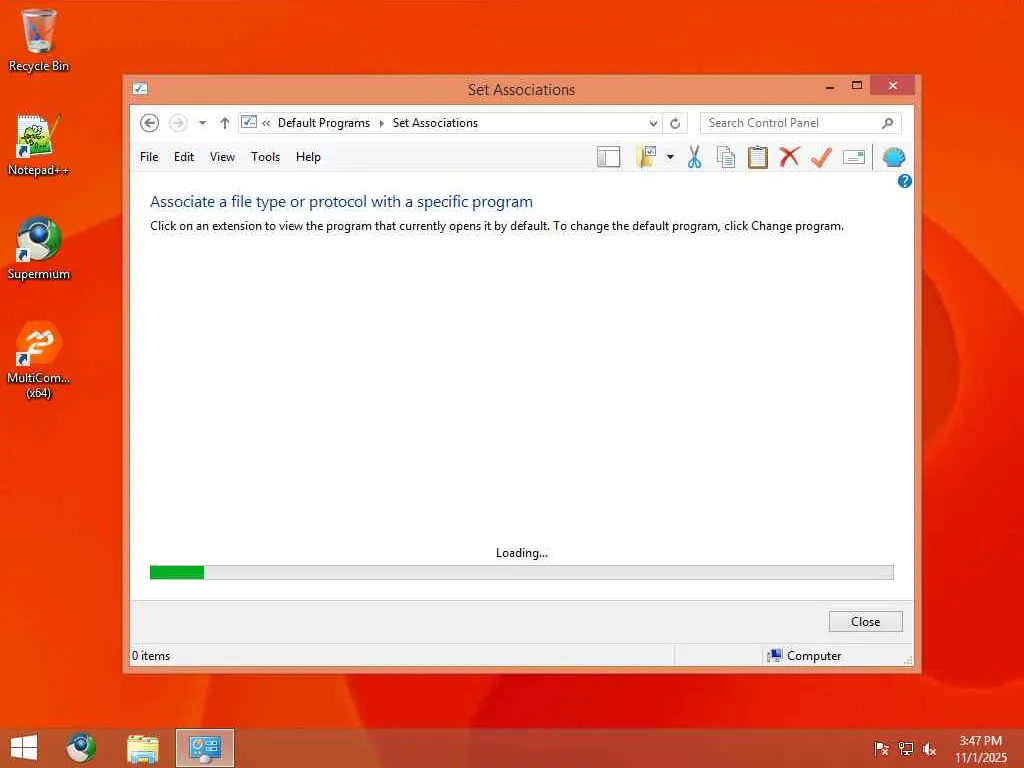Click the folder options toolbar icon
This screenshot has height=768, width=1024.
pyautogui.click(x=646, y=157)
